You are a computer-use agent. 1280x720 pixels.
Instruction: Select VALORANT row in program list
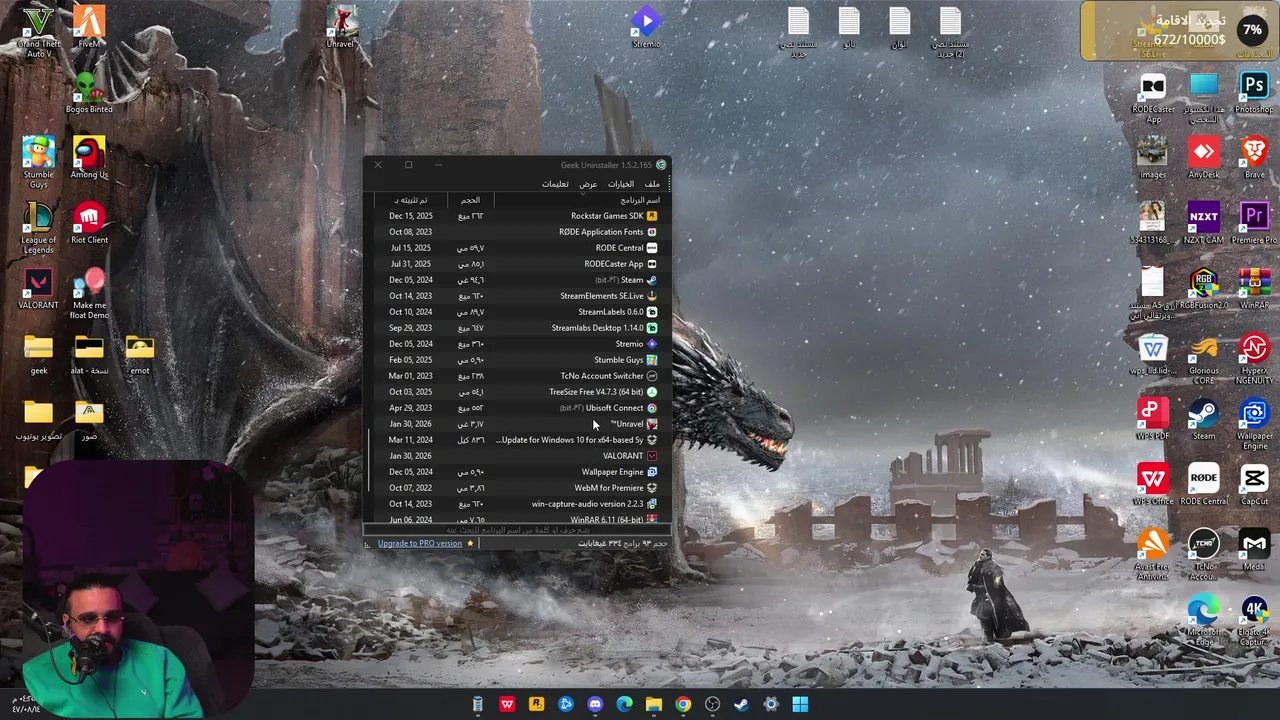tap(516, 456)
